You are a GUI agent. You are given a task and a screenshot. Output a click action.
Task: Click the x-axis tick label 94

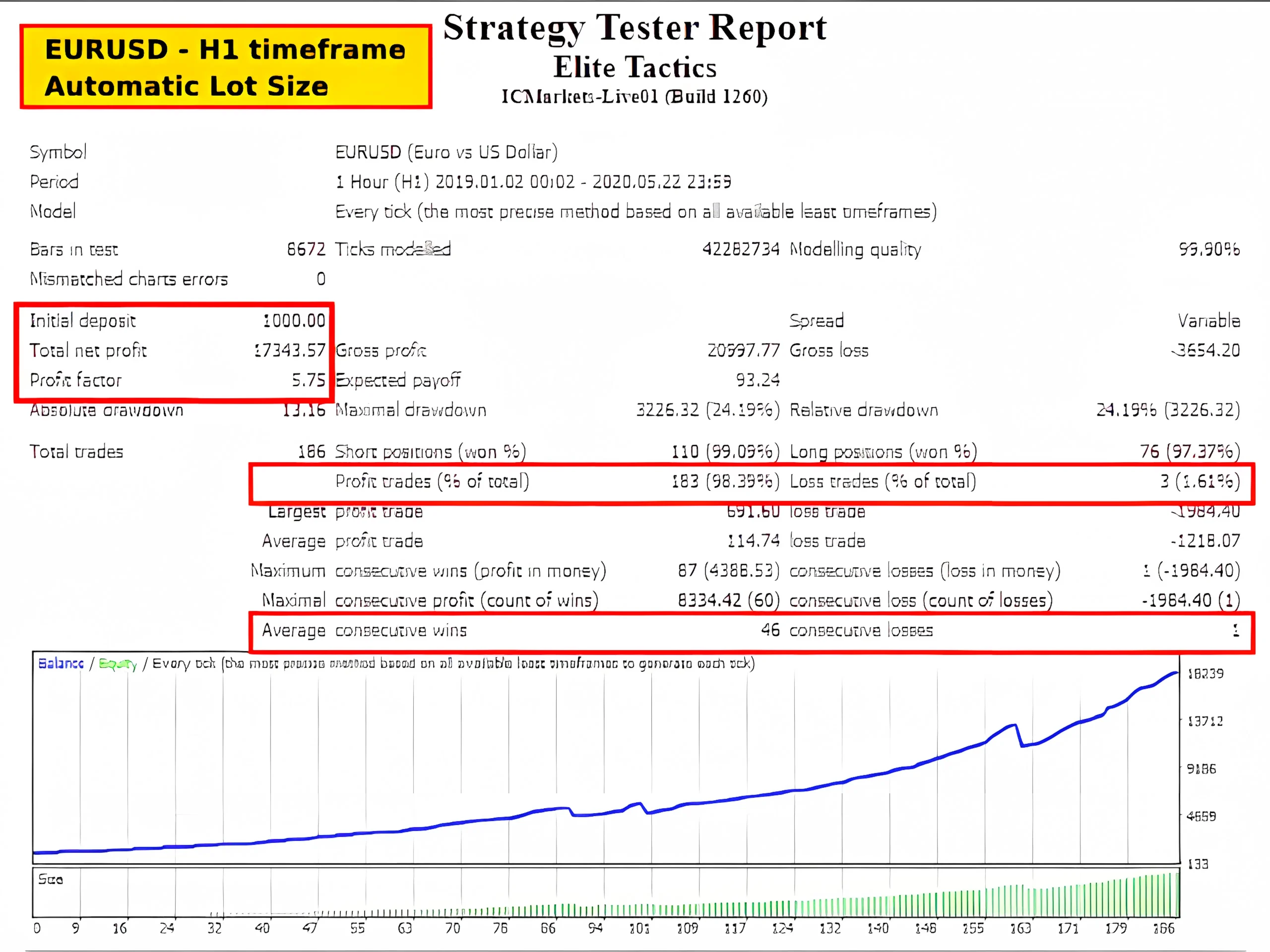595,928
